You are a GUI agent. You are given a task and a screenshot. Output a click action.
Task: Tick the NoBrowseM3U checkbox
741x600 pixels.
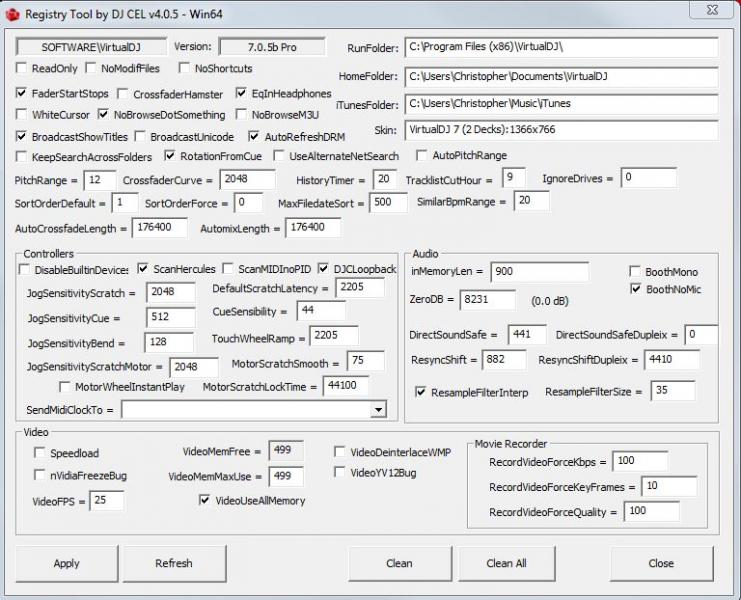pos(241,114)
